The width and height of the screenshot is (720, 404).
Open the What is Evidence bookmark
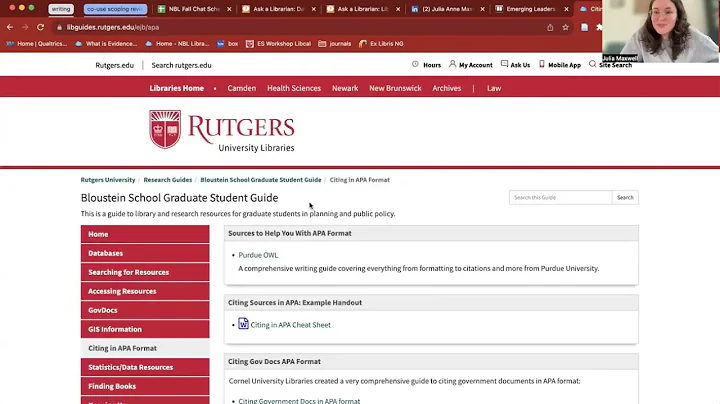point(106,44)
